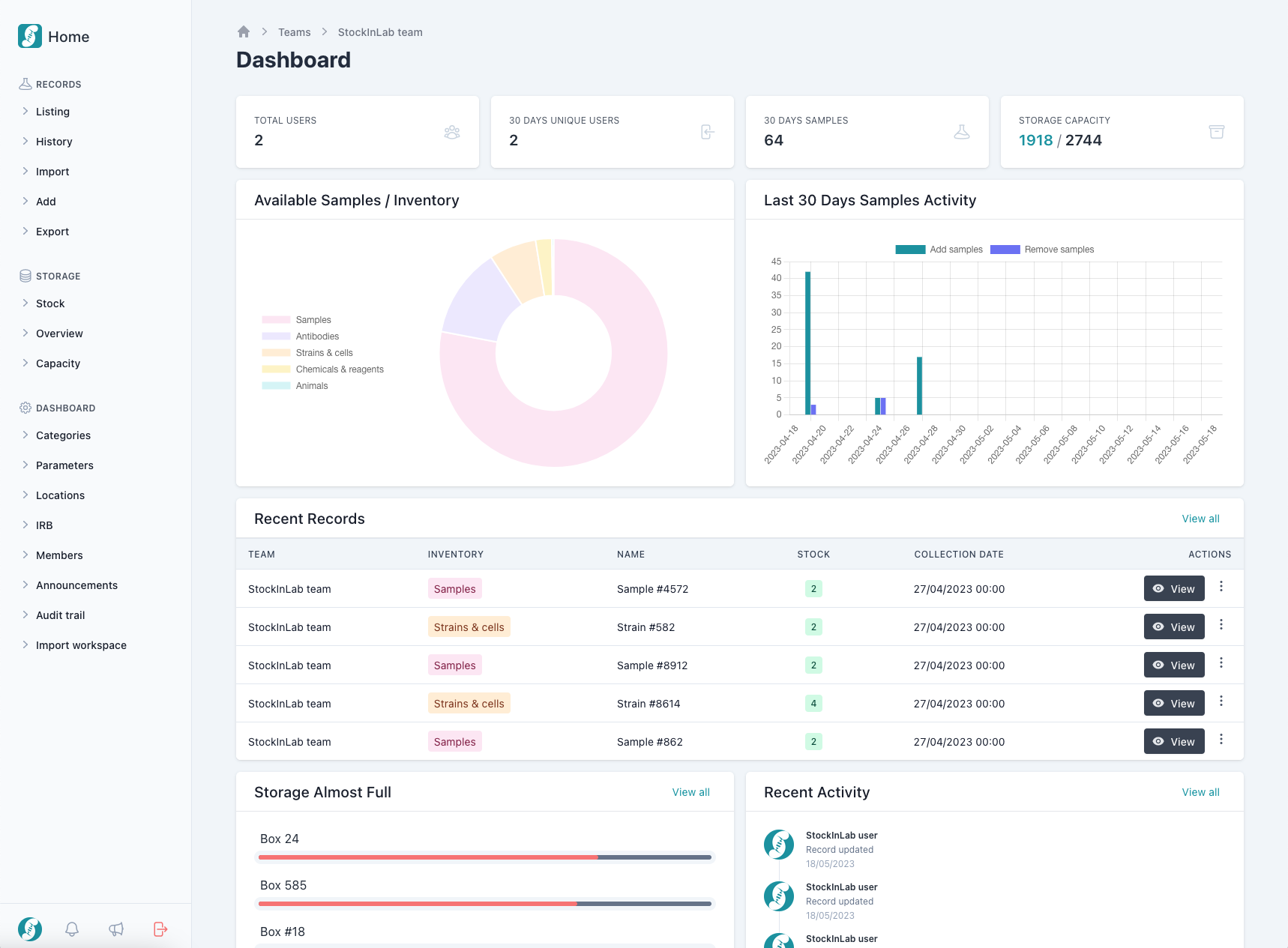This screenshot has height=948, width=1288.
Task: View record Sample #8912
Action: point(1174,665)
